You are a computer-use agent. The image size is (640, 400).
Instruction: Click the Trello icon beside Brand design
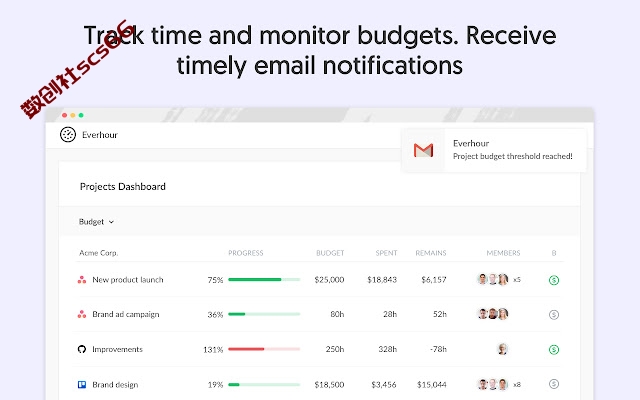pos(82,384)
